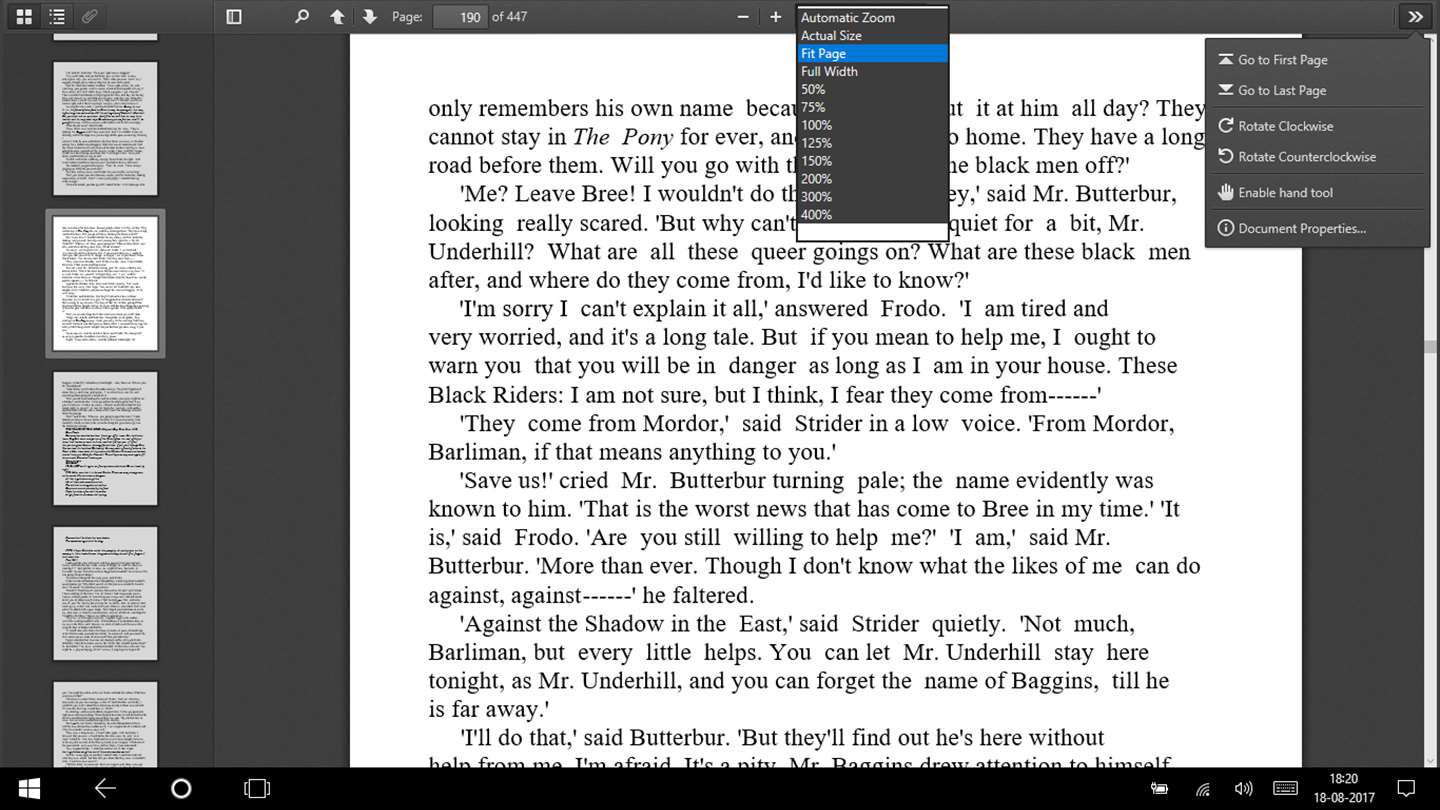Open the Action Center notifications icon
The width and height of the screenshot is (1440, 810).
click(x=1405, y=789)
